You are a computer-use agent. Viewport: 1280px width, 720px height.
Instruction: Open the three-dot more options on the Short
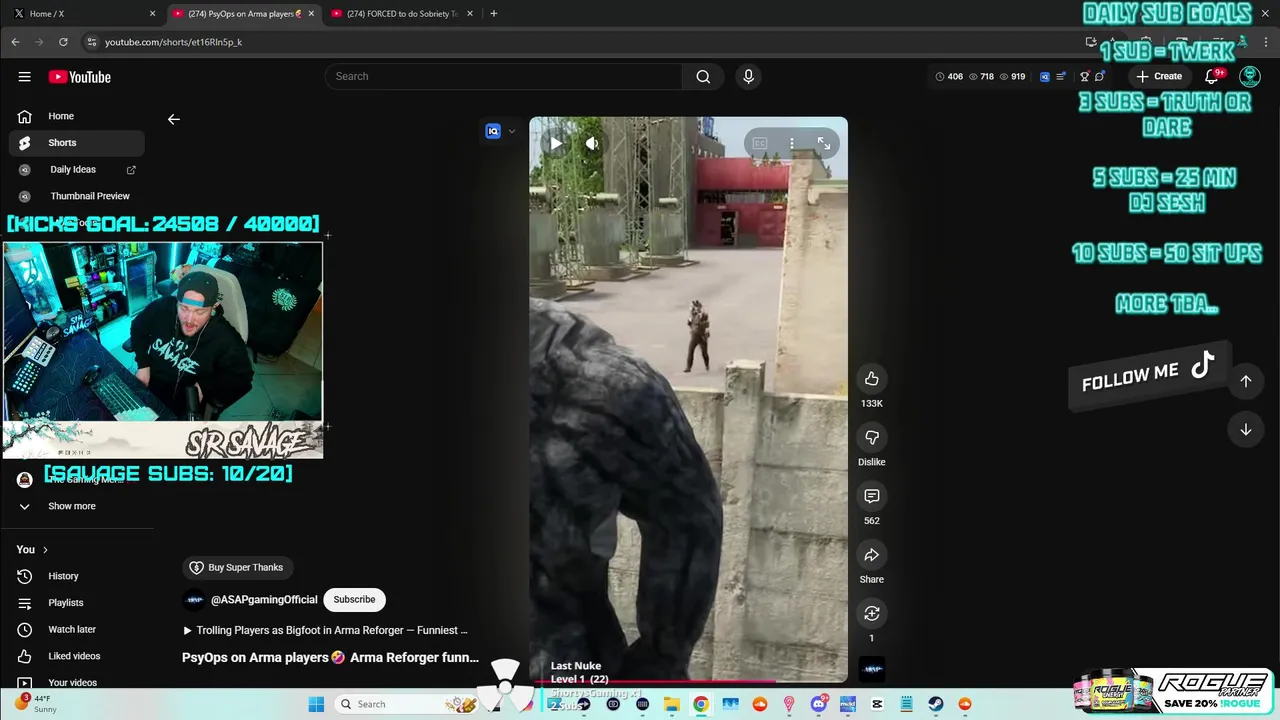[x=791, y=143]
